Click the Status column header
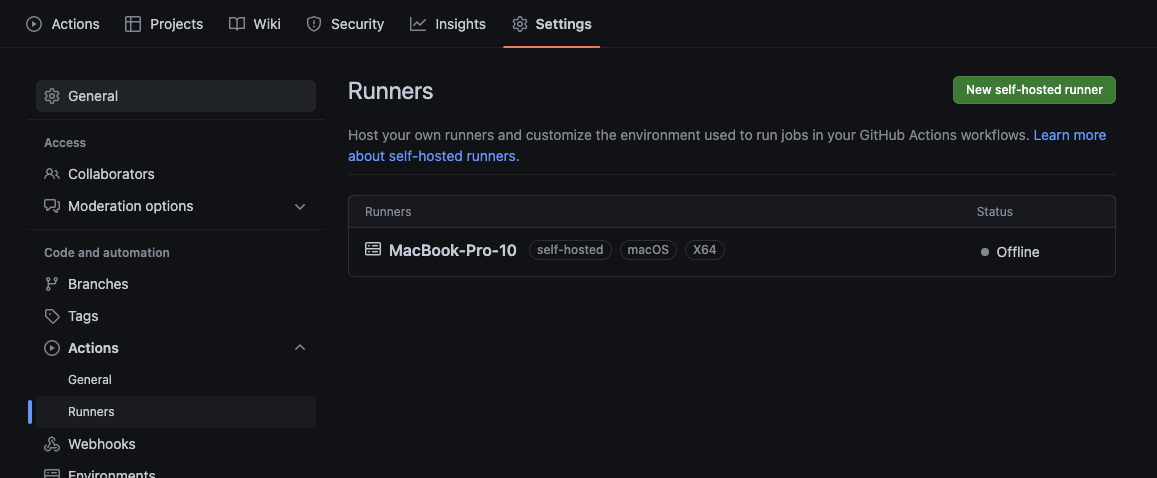The width and height of the screenshot is (1157, 478). point(995,212)
